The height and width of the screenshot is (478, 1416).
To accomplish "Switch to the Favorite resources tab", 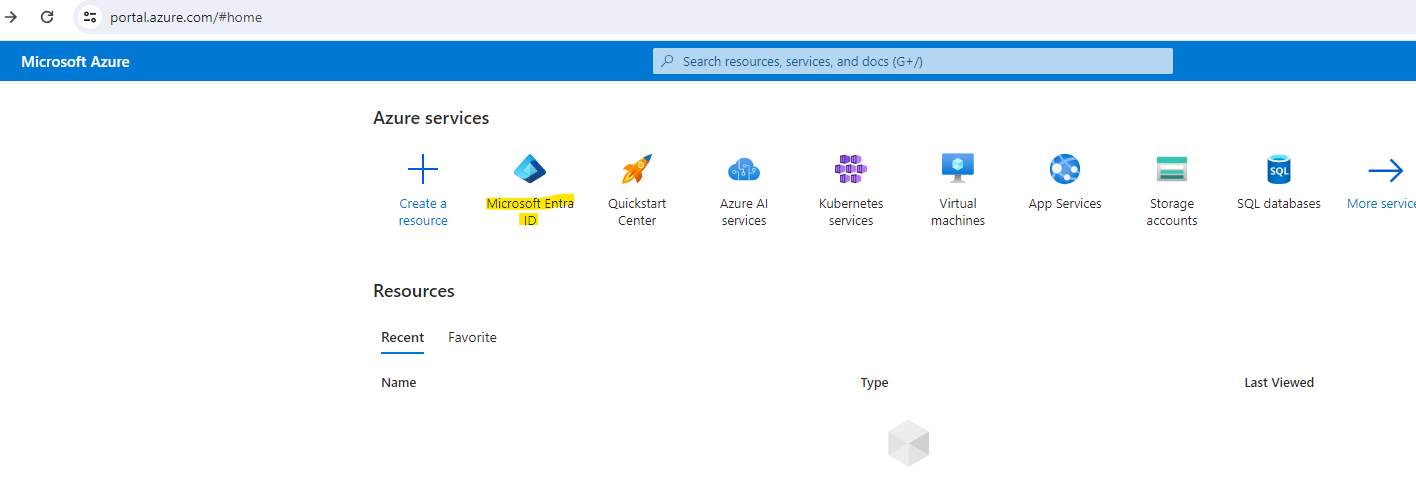I will [472, 338].
